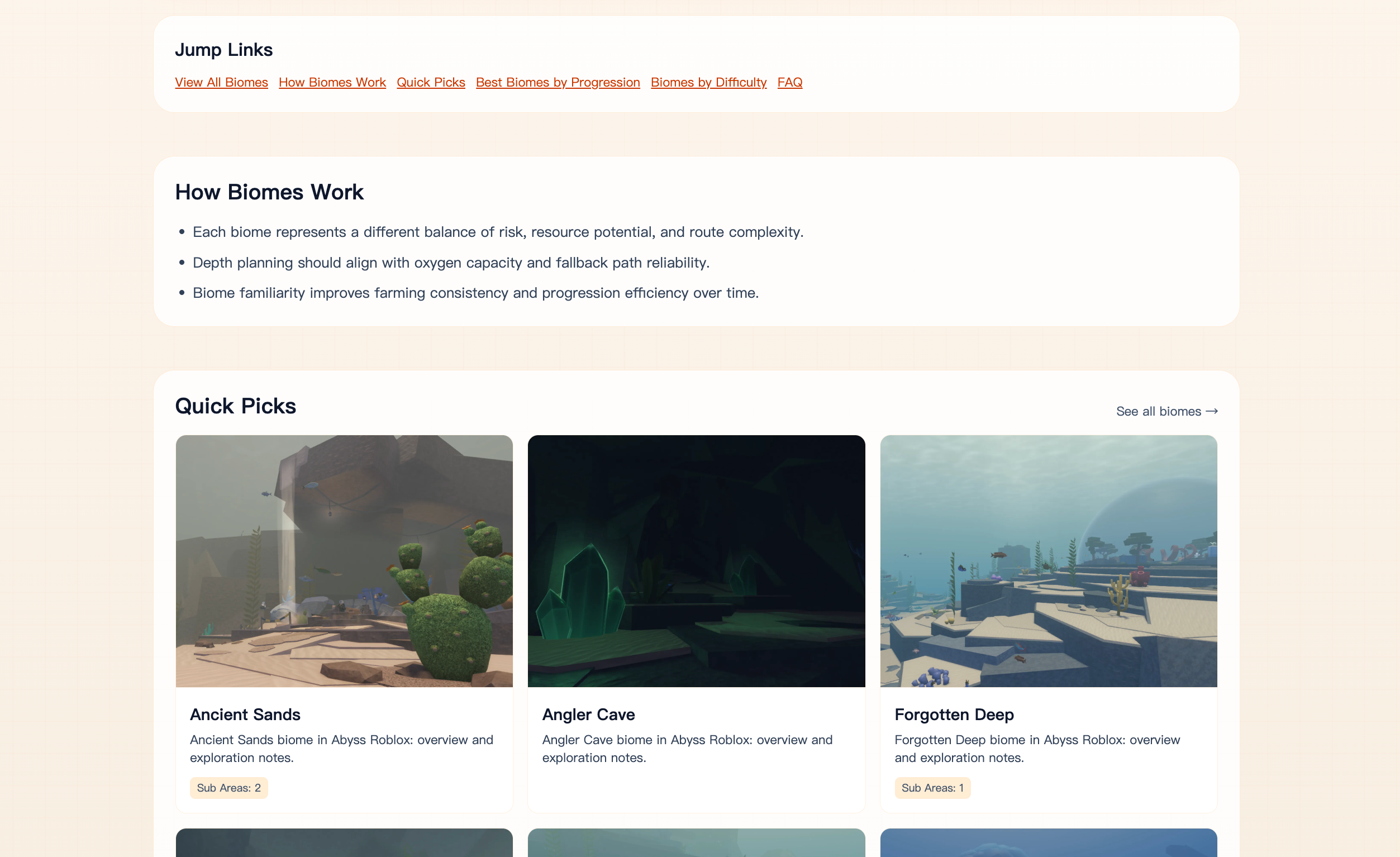This screenshot has height=857, width=1400.
Task: Click Forgotten Deep biome description text
Action: coord(1036,748)
